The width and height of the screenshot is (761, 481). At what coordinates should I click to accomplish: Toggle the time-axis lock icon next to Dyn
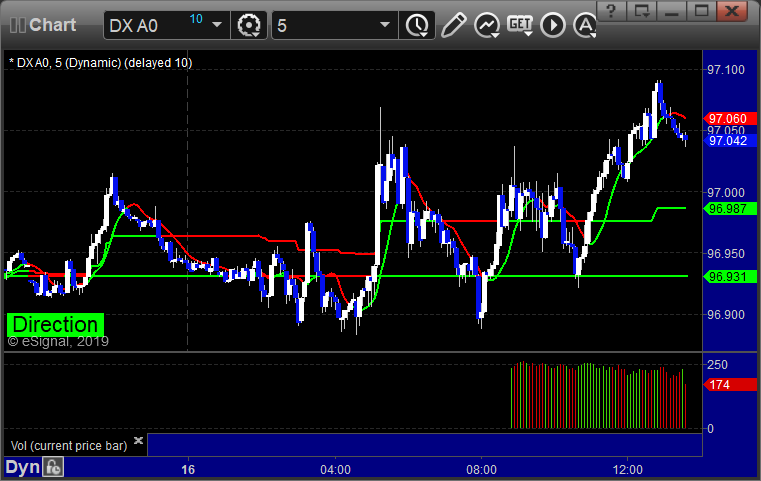pyautogui.click(x=54, y=467)
